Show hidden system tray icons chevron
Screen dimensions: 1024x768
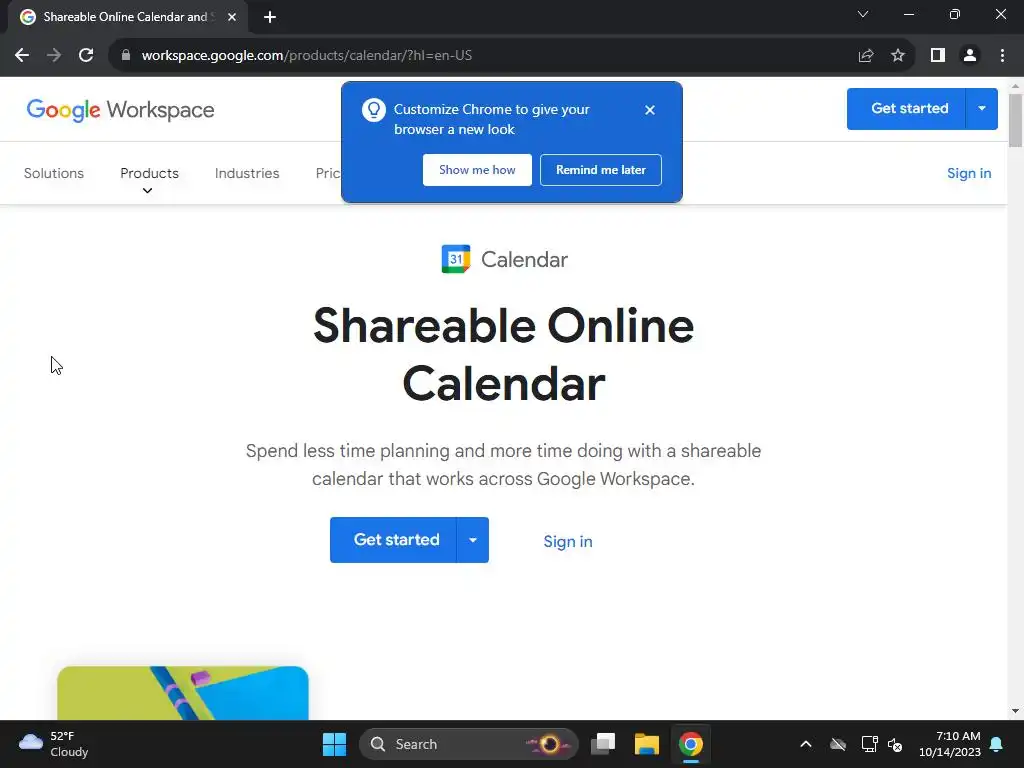tap(806, 744)
